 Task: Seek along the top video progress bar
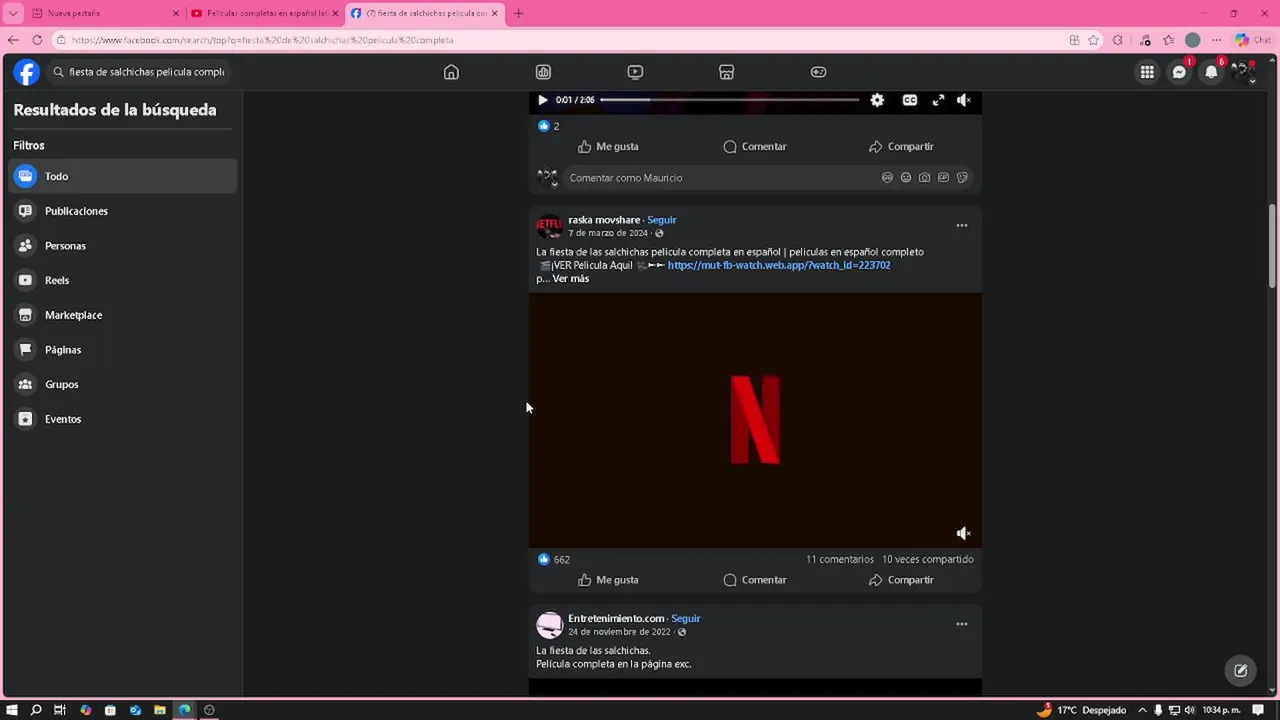729,100
